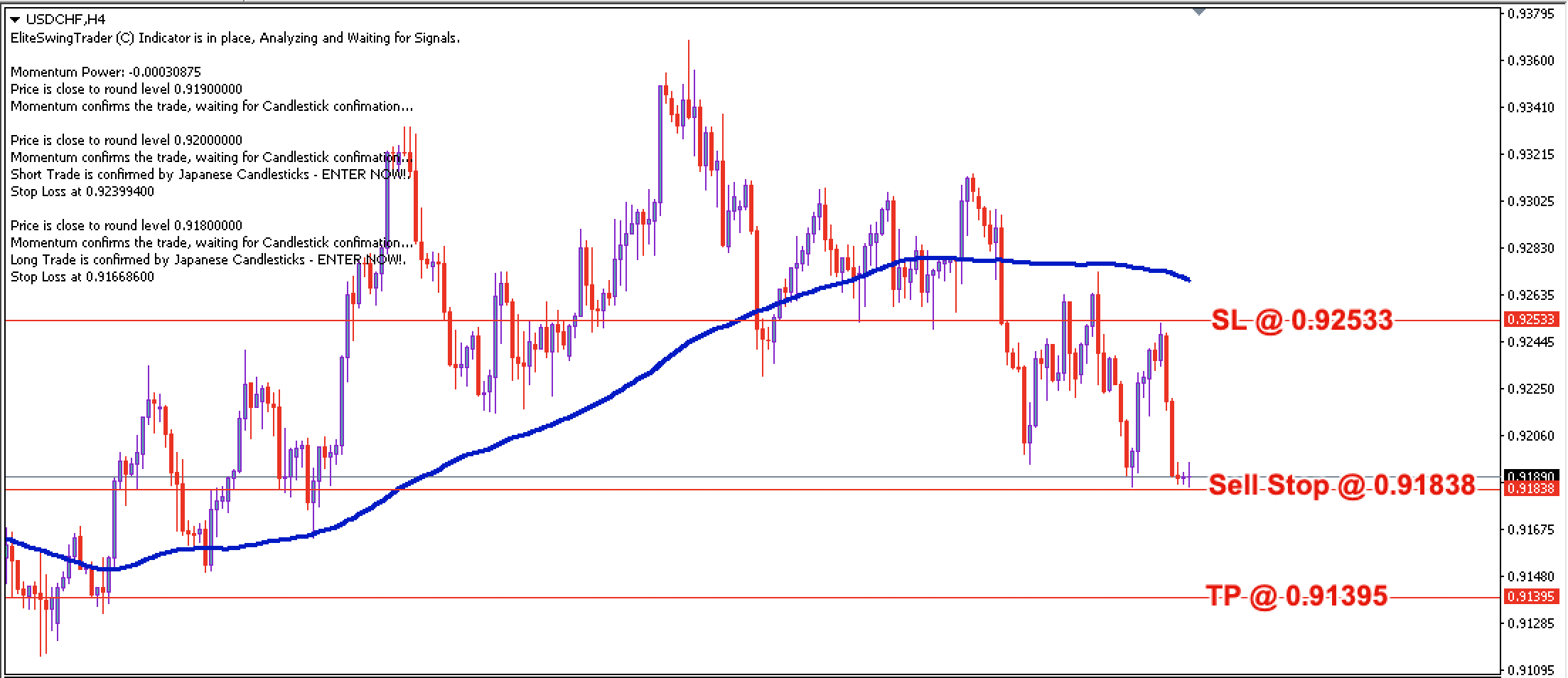1568x678 pixels.
Task: Click the TP @ 0.91395 label
Action: [1296, 596]
